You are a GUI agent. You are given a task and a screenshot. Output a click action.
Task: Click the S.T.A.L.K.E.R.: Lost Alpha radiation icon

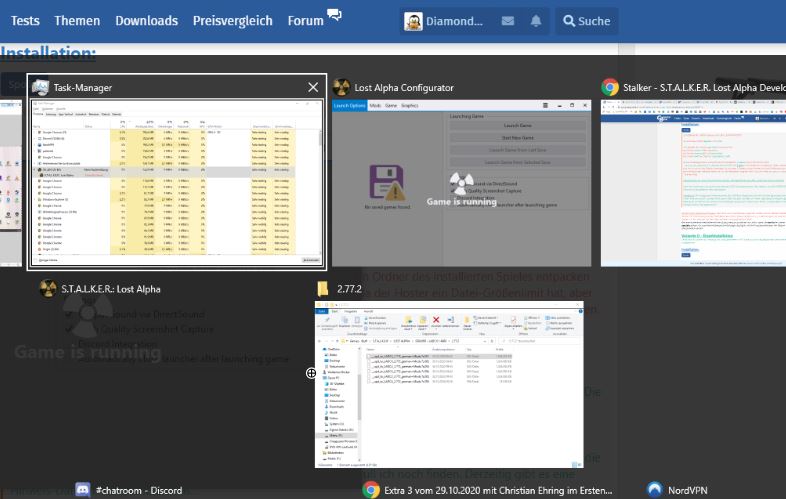tap(48, 289)
